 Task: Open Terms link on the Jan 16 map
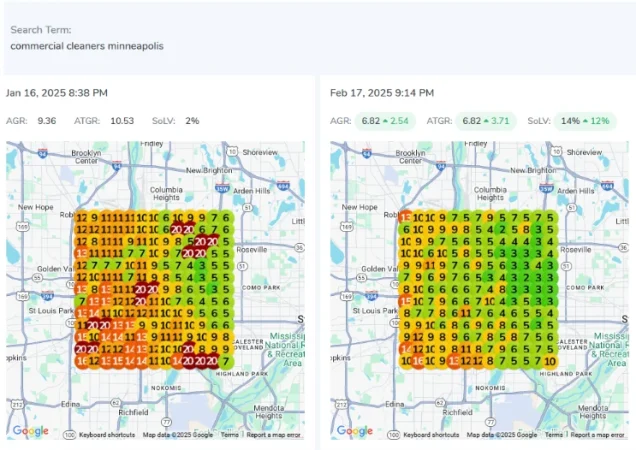coord(230,435)
